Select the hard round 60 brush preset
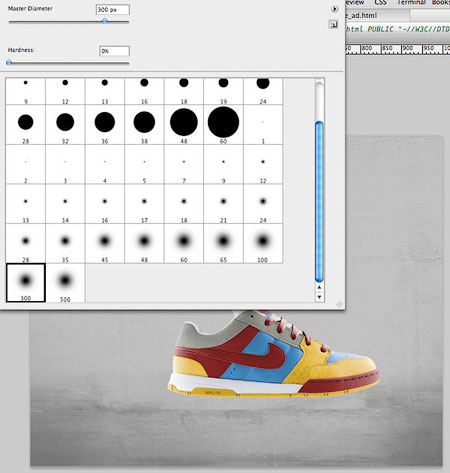This screenshot has height=473, width=450. tap(223, 125)
